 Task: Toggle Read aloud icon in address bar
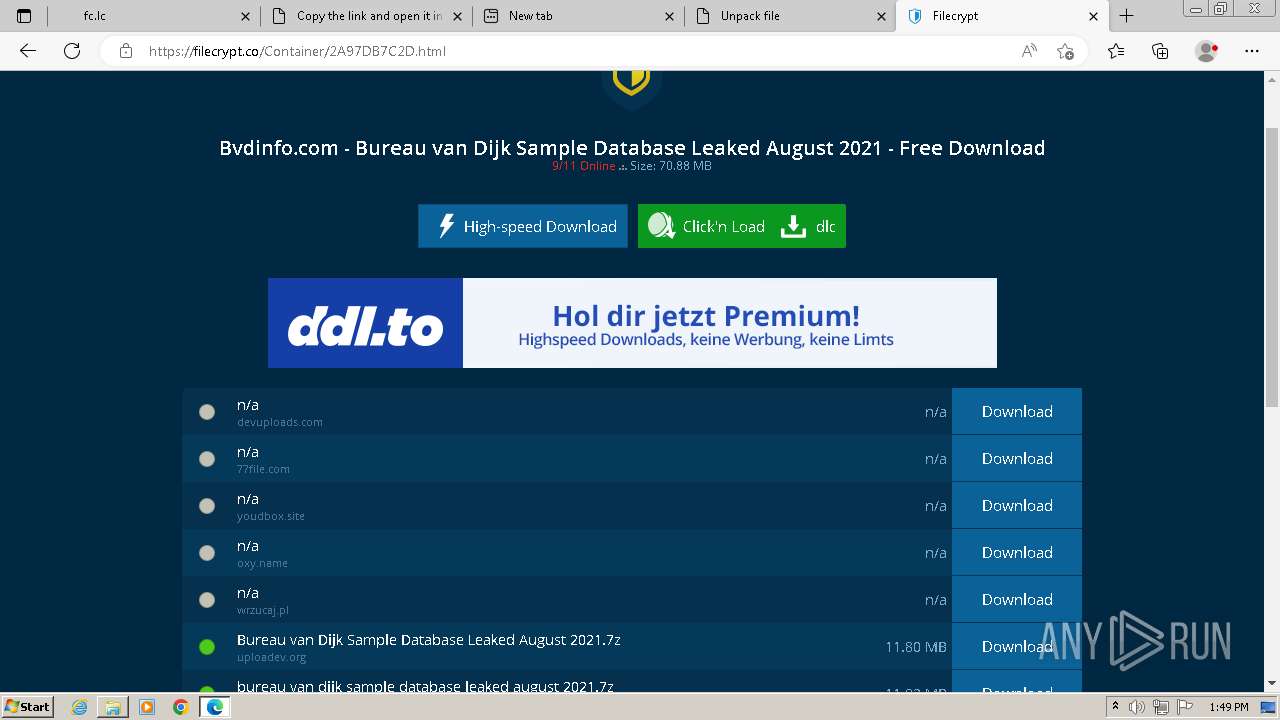pos(1029,51)
